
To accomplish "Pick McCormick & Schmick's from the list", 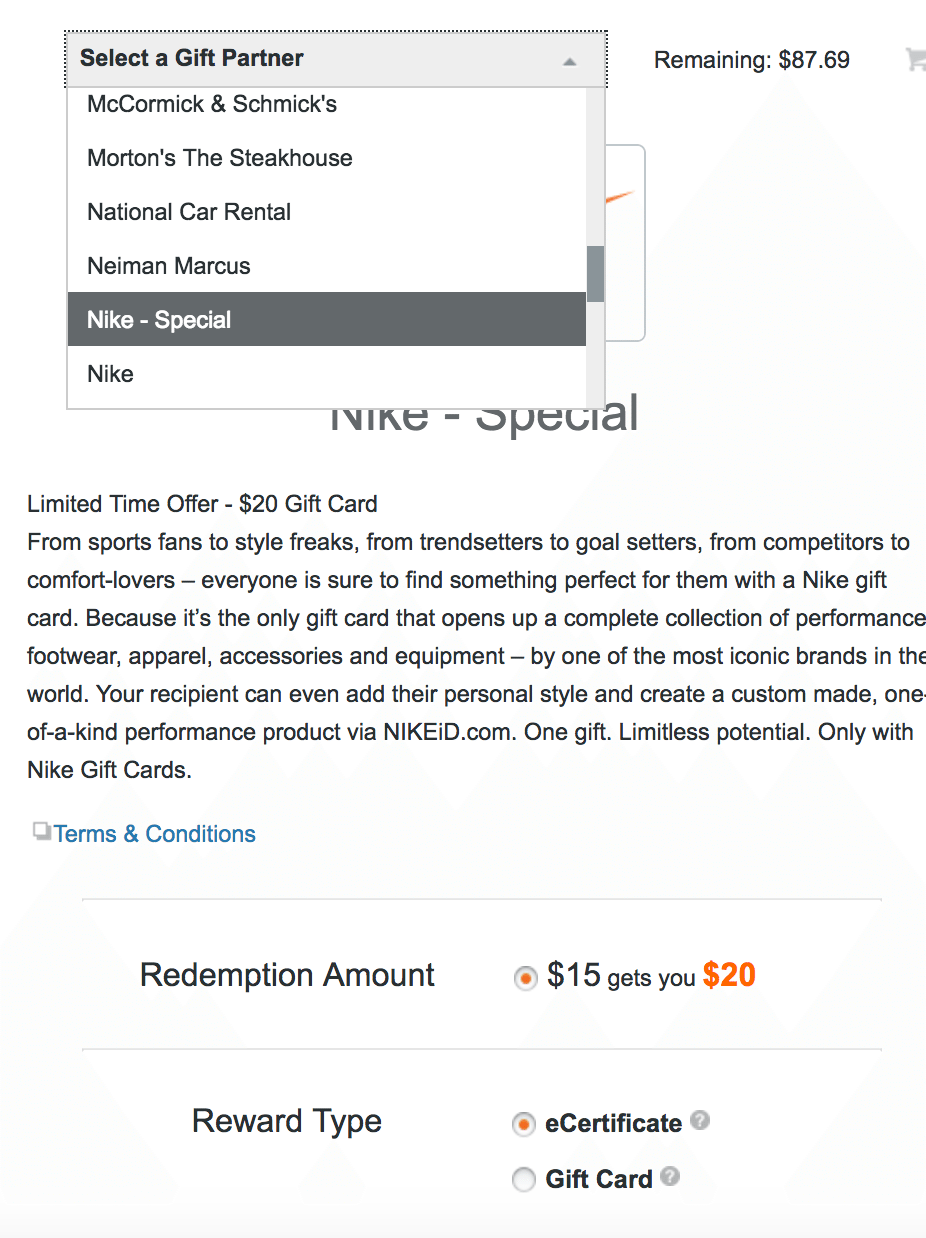I will pos(212,104).
